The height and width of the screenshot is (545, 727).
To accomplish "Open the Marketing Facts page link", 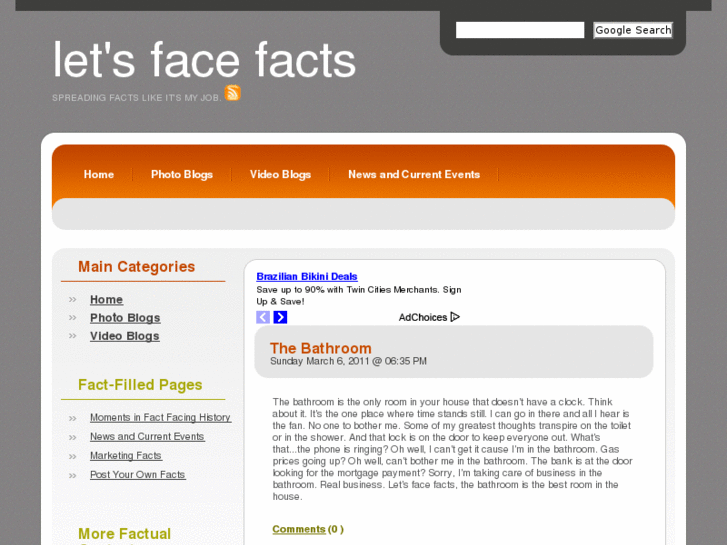I will click(126, 455).
